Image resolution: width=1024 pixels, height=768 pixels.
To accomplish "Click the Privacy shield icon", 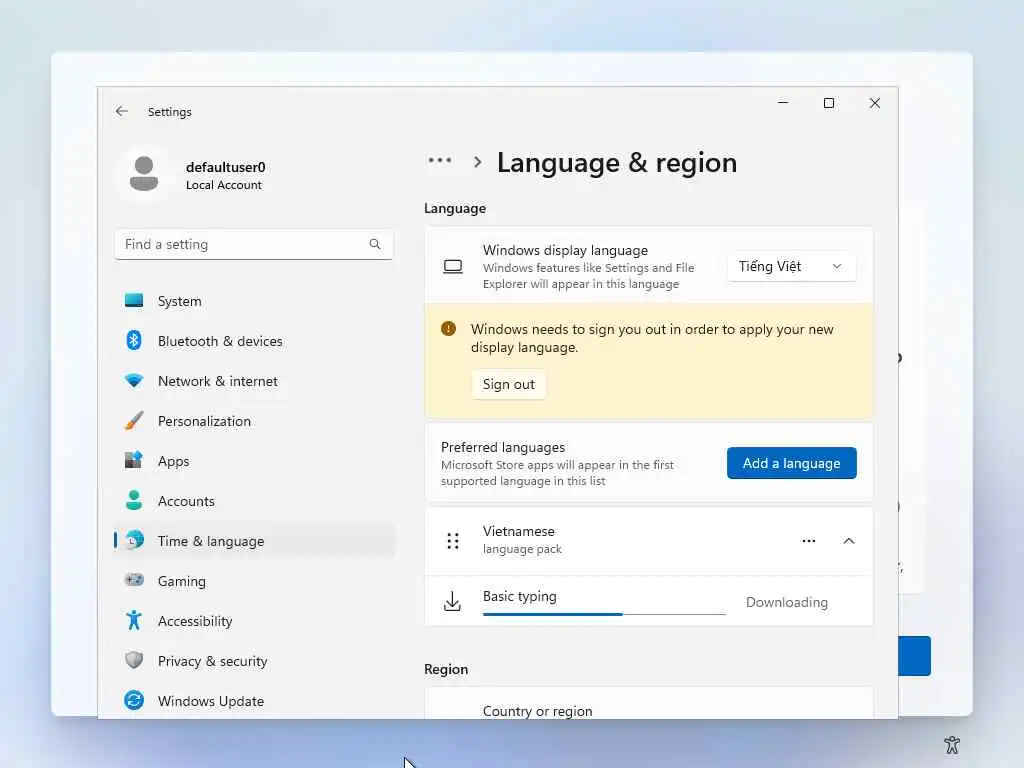I will coord(134,660).
